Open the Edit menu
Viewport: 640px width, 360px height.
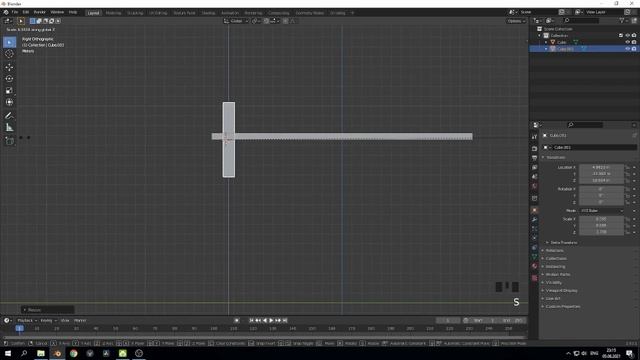[26, 12]
